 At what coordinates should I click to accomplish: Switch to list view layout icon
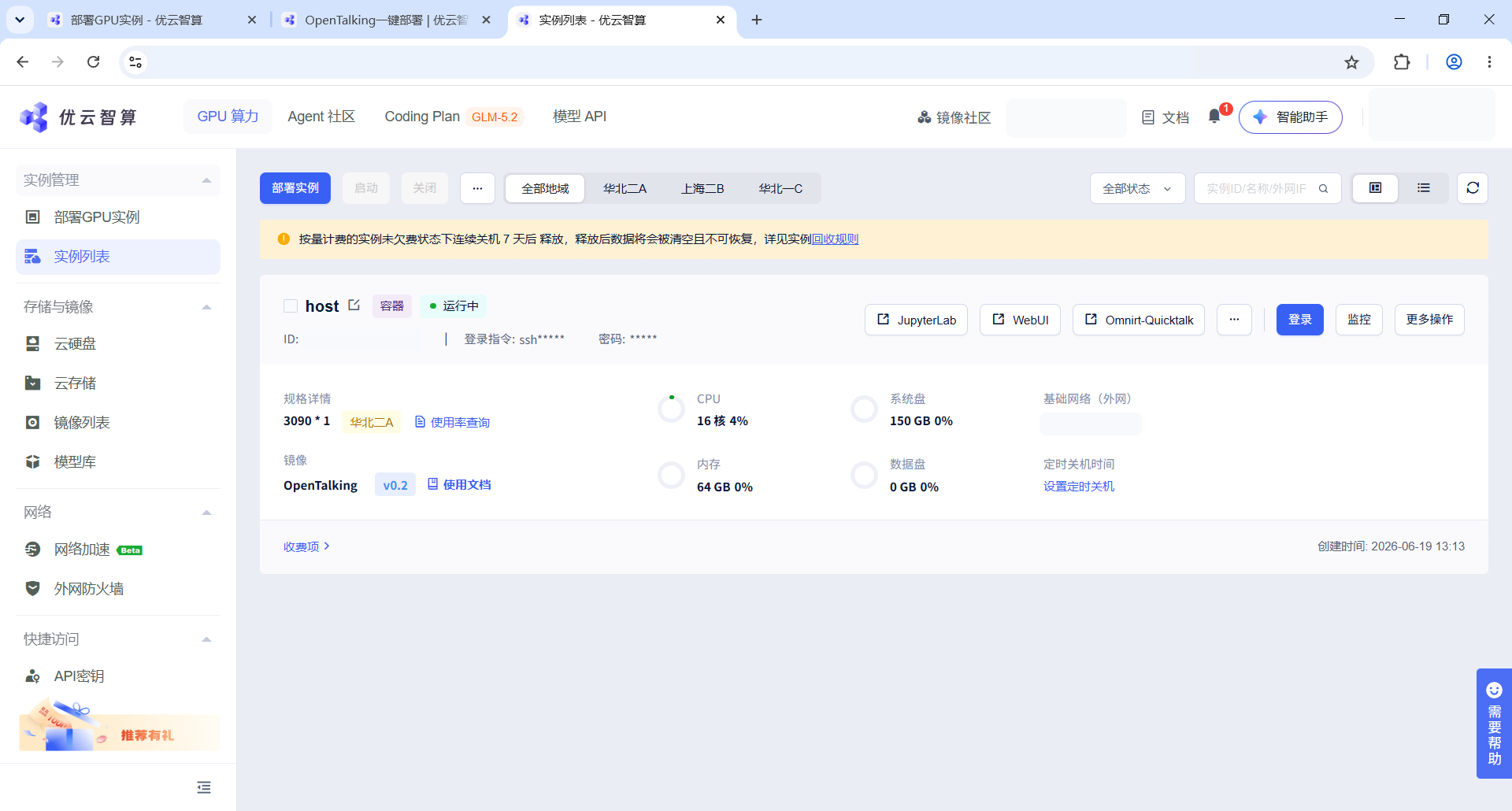(x=1424, y=188)
